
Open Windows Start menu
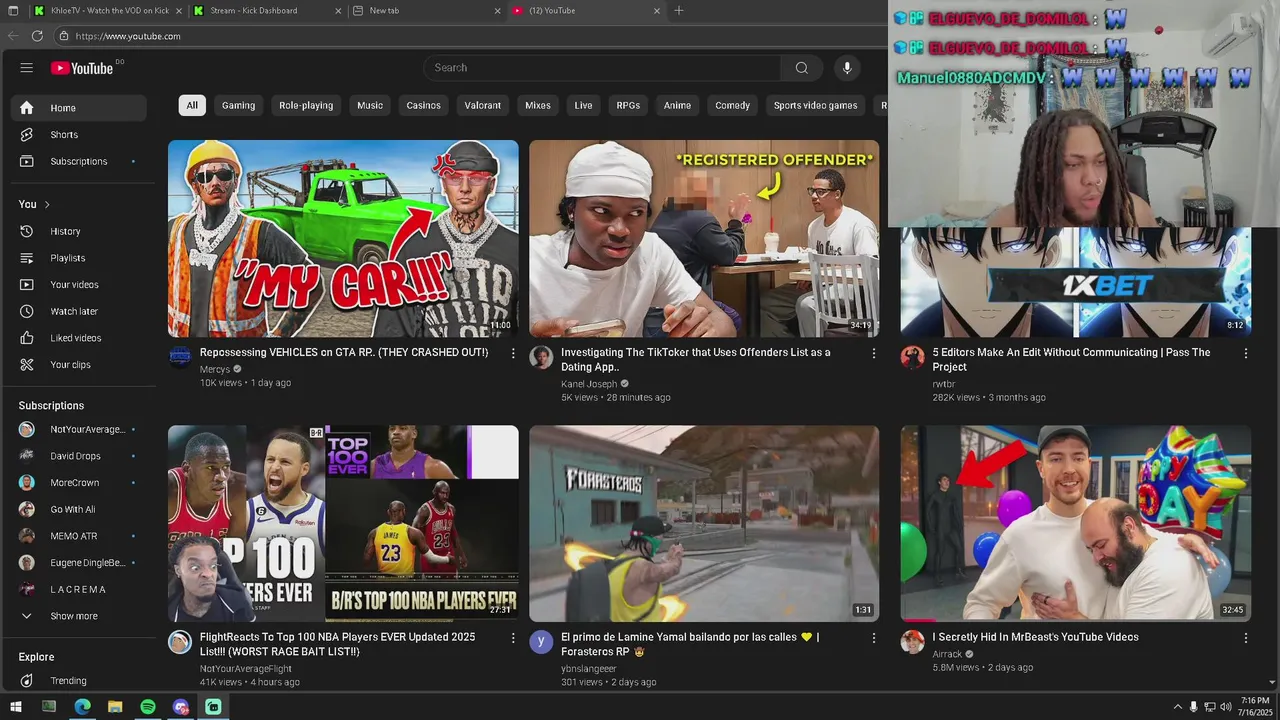15,707
